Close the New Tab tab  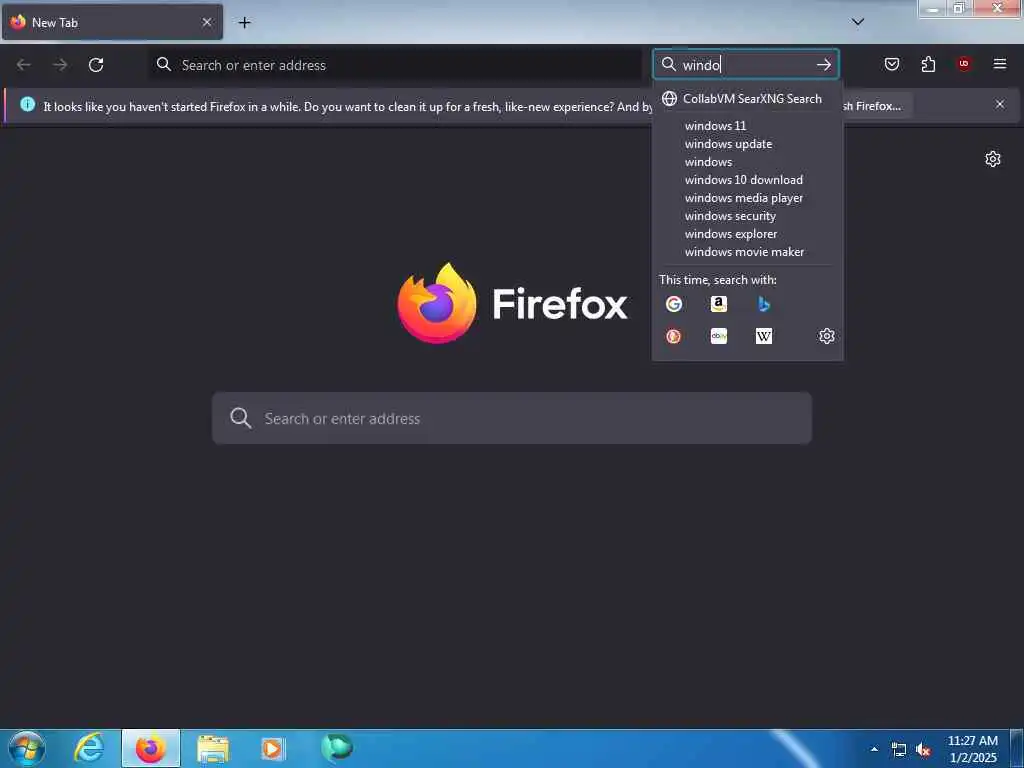[206, 22]
